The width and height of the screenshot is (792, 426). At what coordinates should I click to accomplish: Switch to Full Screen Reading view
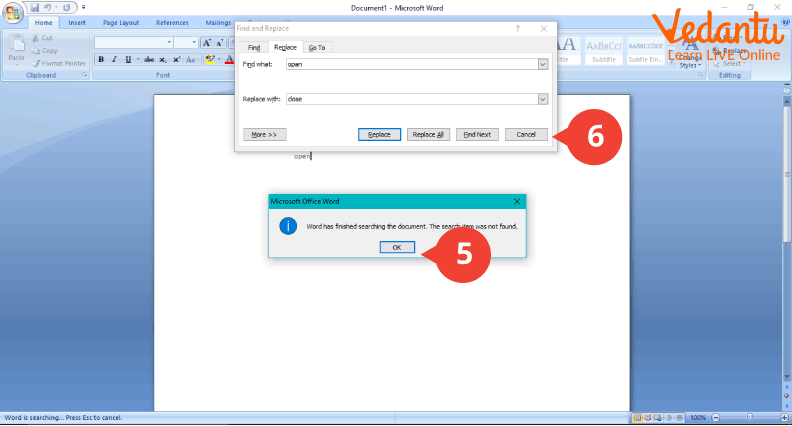click(x=647, y=418)
